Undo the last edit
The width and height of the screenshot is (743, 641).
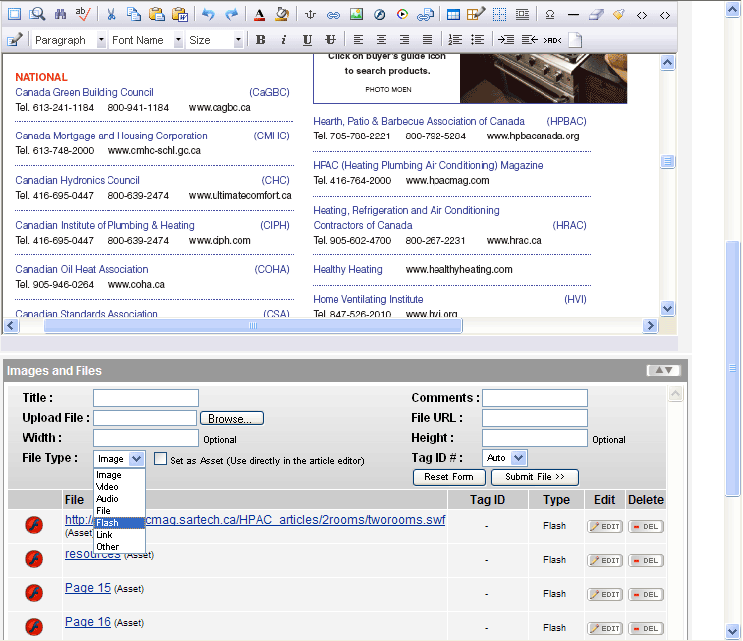208,15
